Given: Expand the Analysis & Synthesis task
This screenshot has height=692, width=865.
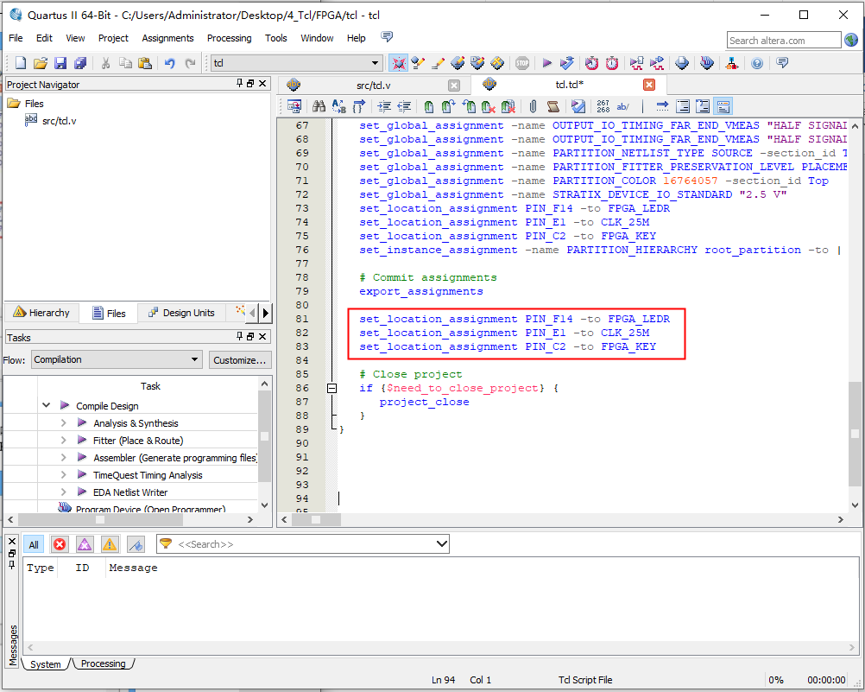Looking at the screenshot, I should (x=64, y=423).
